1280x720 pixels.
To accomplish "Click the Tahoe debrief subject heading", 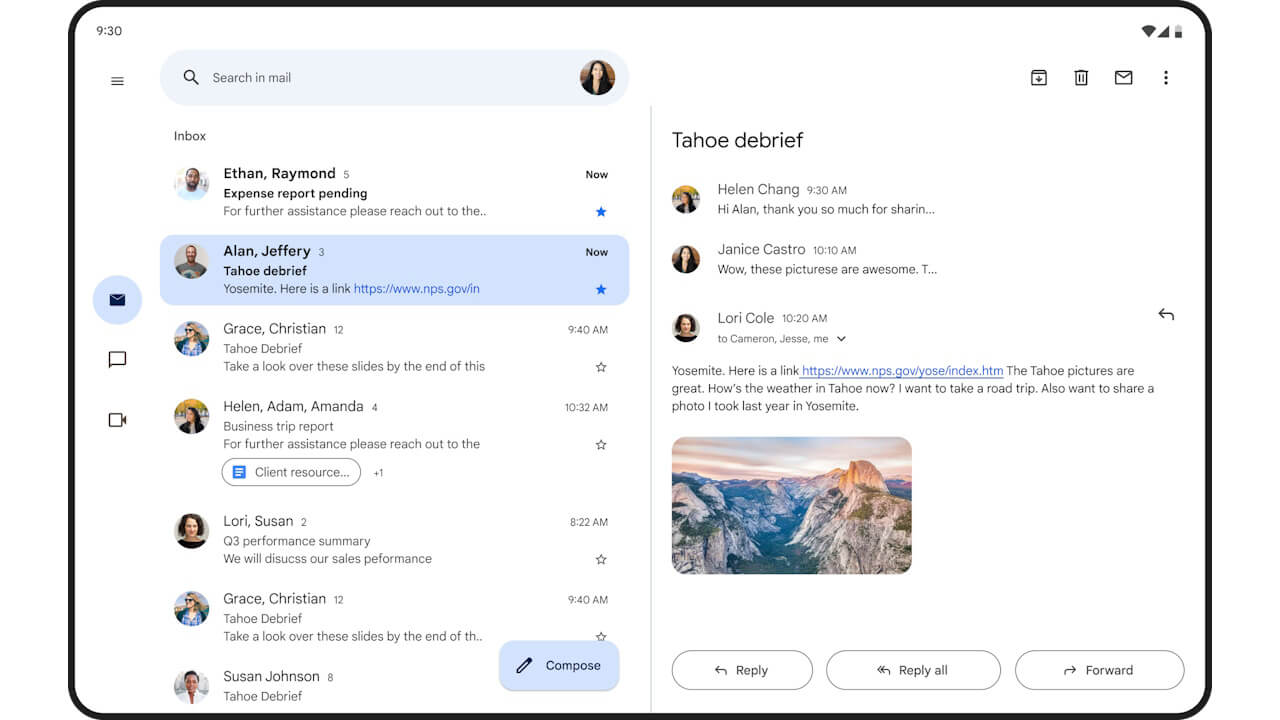I will pos(737,140).
